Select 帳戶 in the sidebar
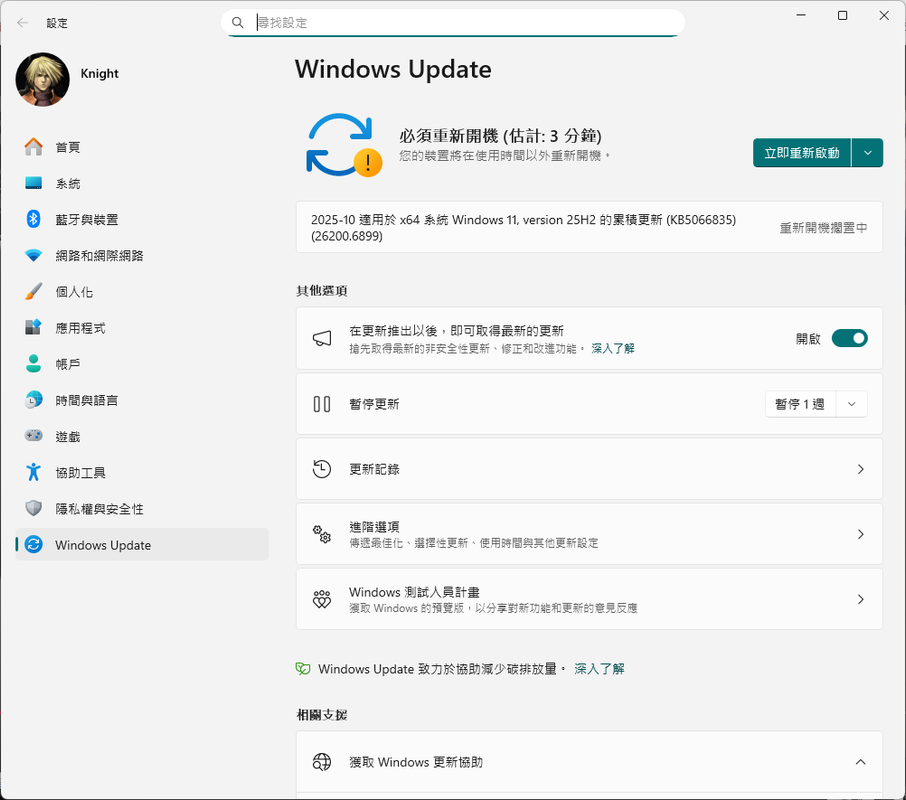The image size is (906, 800). tap(142, 364)
